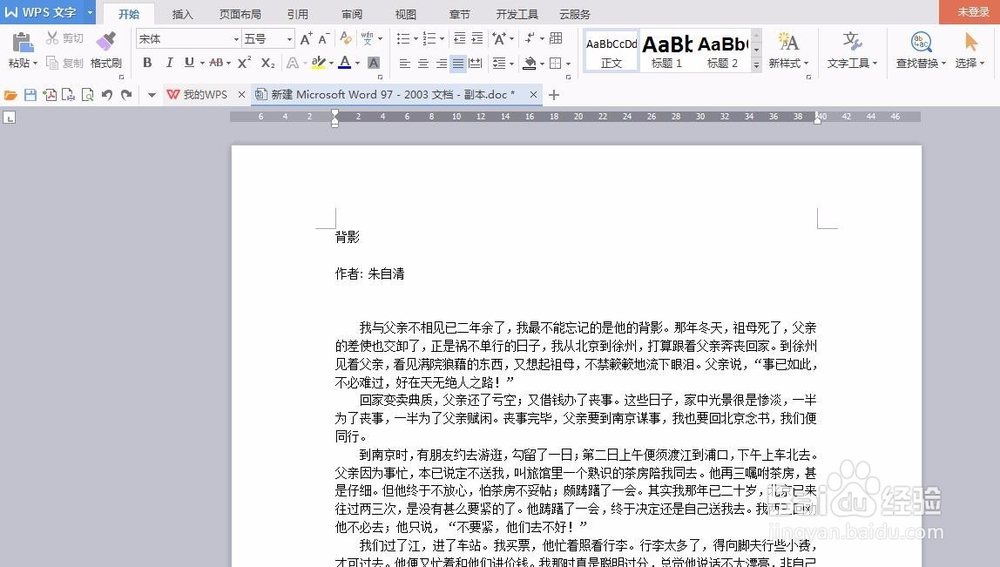Click the distributed alignment icon
The image size is (1000, 567).
click(x=475, y=63)
